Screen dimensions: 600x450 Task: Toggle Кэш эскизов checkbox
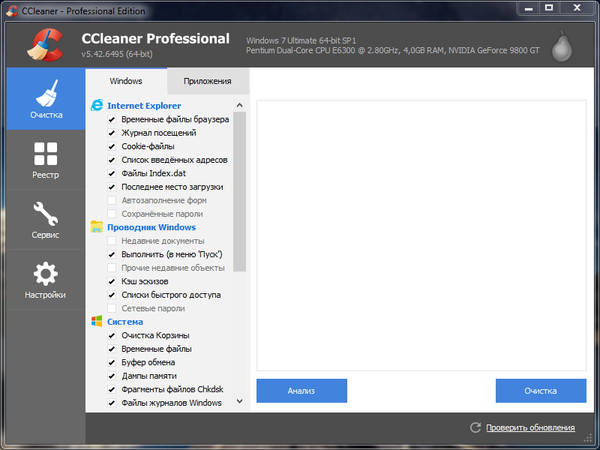coord(112,282)
